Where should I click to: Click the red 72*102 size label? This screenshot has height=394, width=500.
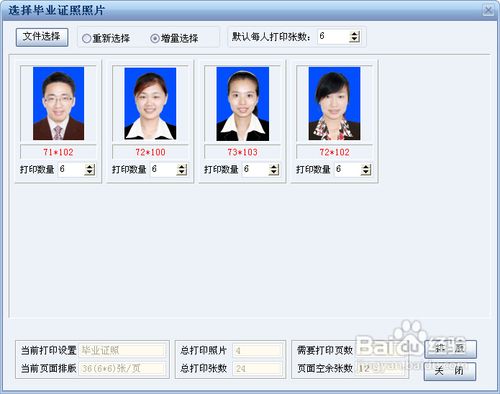pyautogui.click(x=334, y=152)
